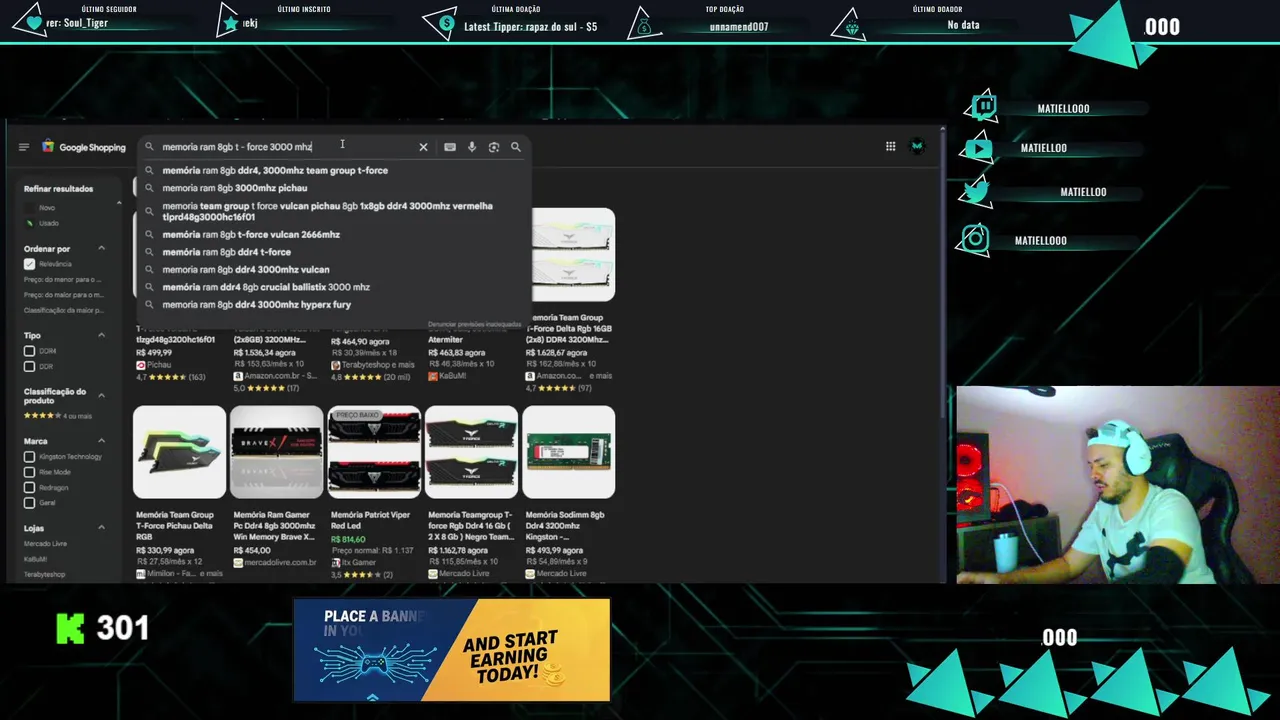1280x720 pixels.
Task: Enable the DDR4 type filter
Action: [29, 351]
